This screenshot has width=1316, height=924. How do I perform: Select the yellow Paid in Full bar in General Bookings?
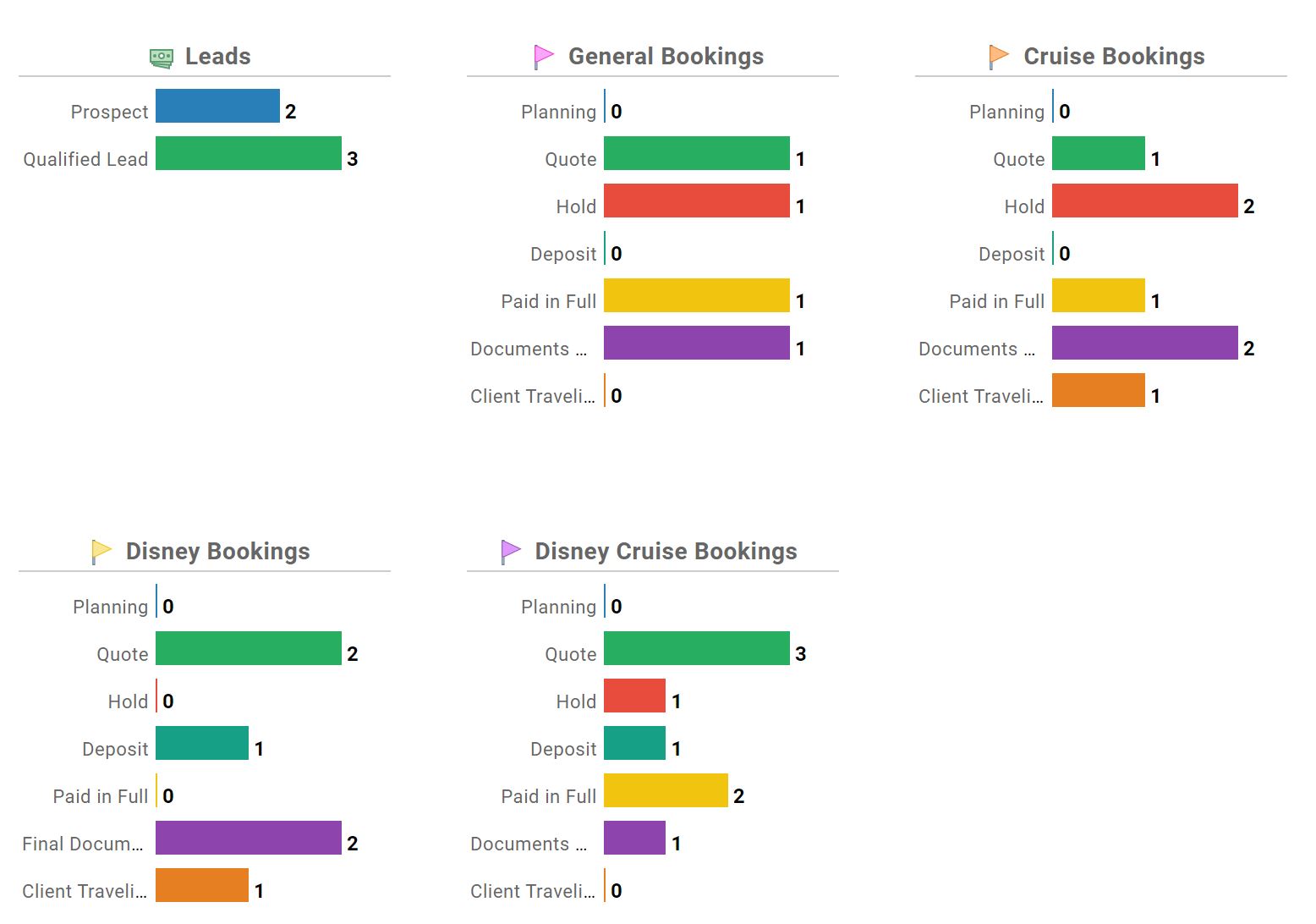697,295
